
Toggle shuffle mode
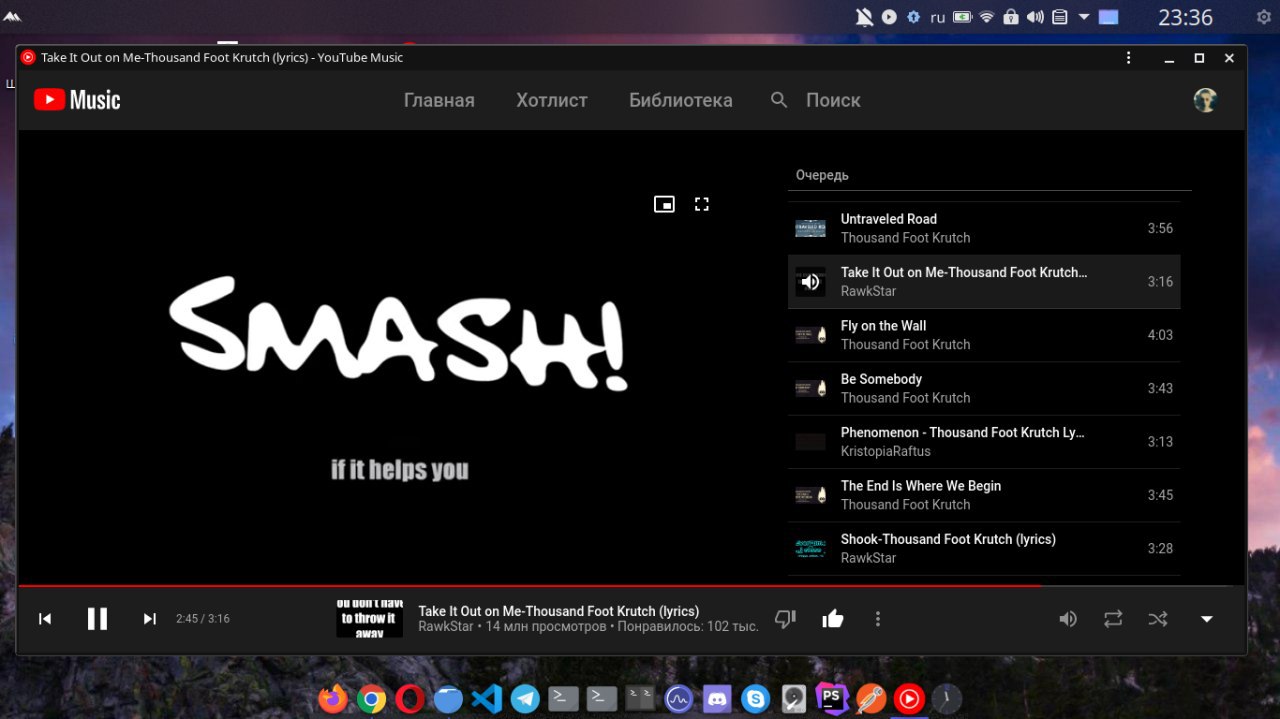pyautogui.click(x=1158, y=619)
